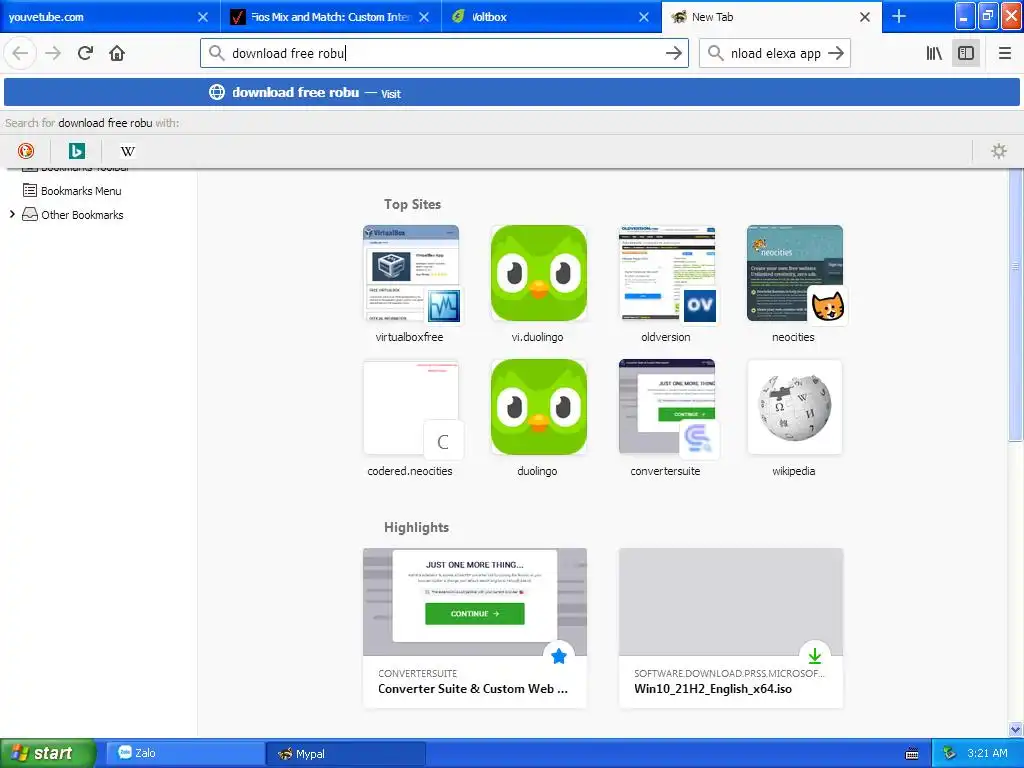Select Other Bookmarks in the sidebar
The width and height of the screenshot is (1024, 768).
pos(82,215)
